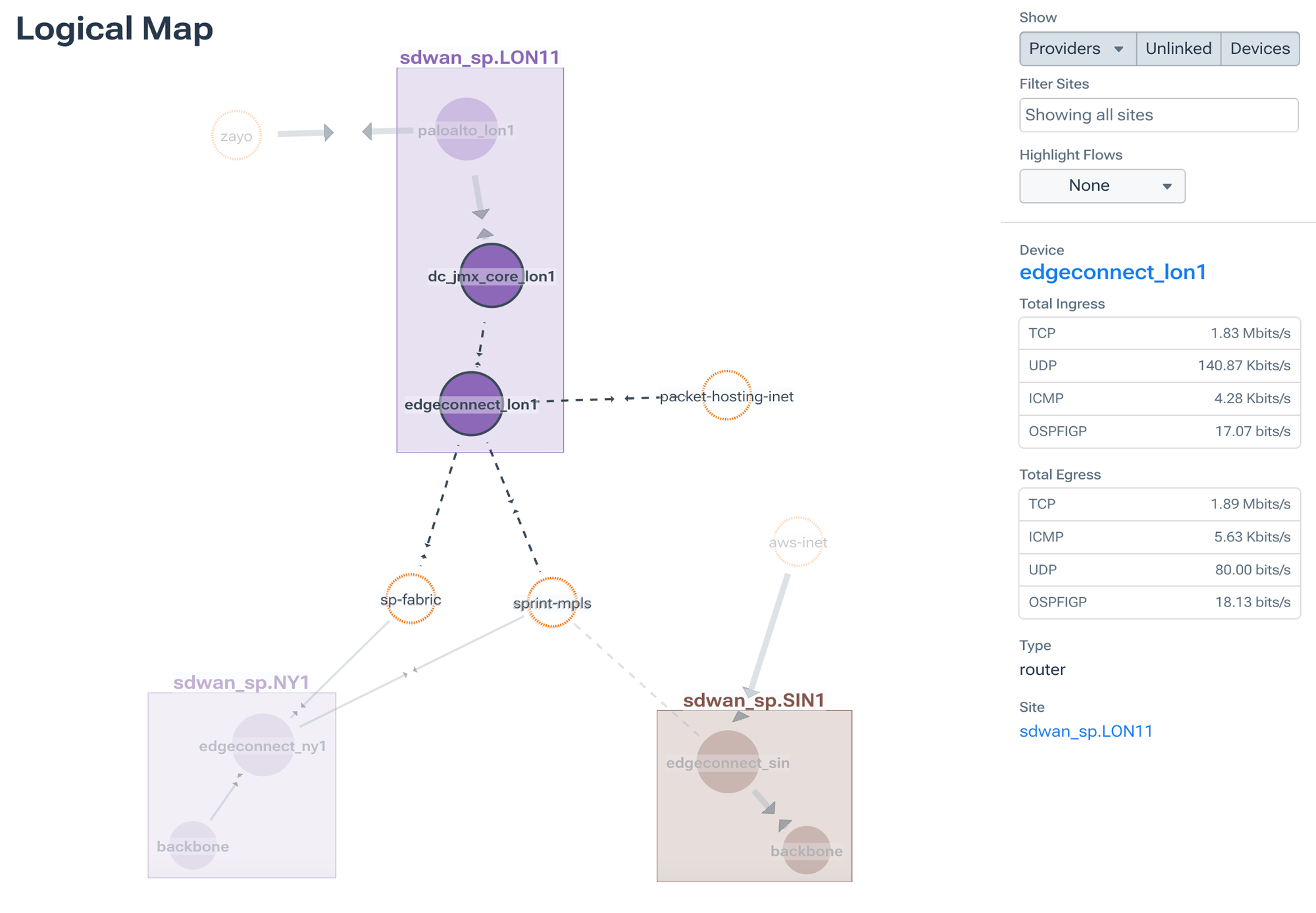Open the edgeconnect_lon1 device link
1316x913 pixels.
1113,272
